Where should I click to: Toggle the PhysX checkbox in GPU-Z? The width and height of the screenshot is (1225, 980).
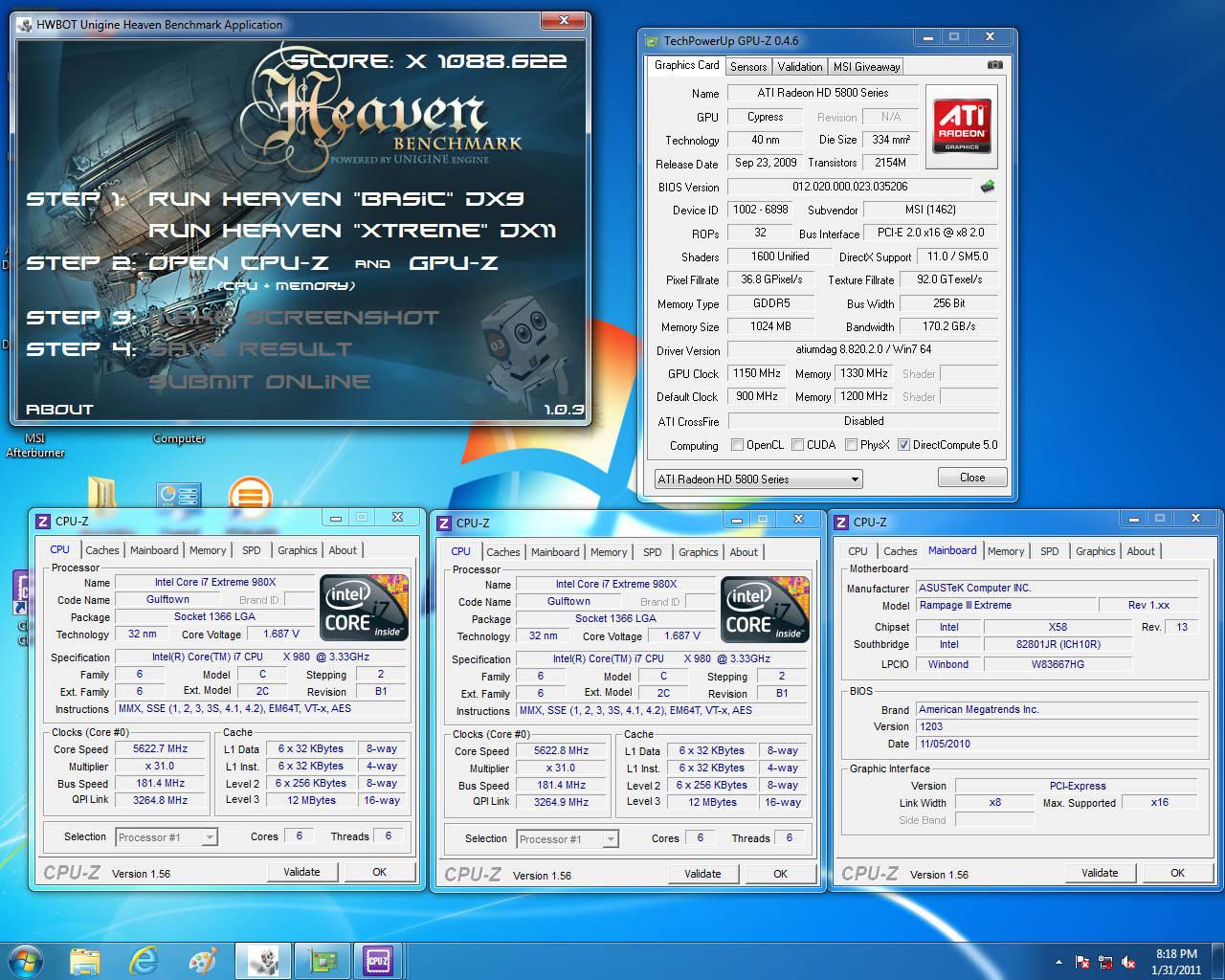coord(851,445)
